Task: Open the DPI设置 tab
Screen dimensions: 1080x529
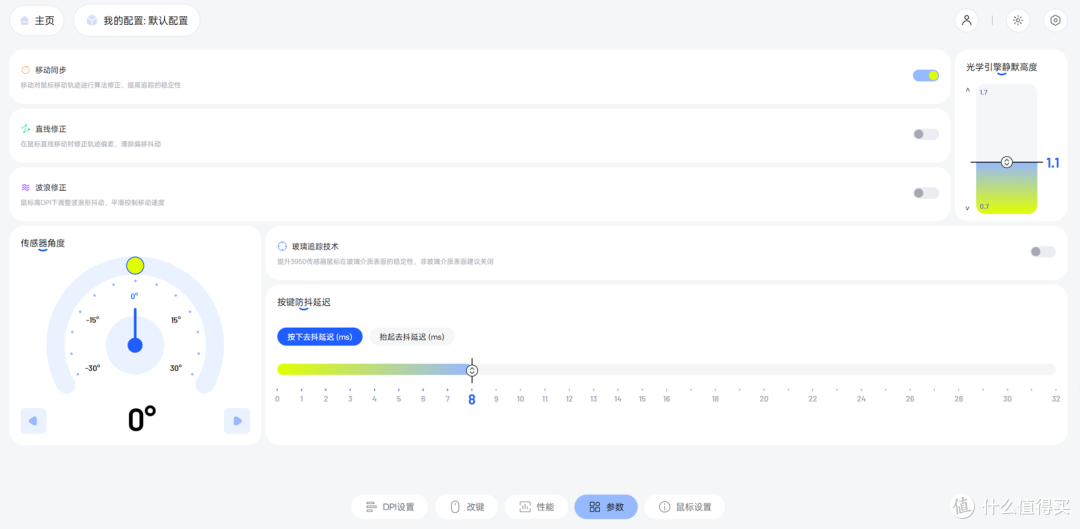Action: [390, 507]
